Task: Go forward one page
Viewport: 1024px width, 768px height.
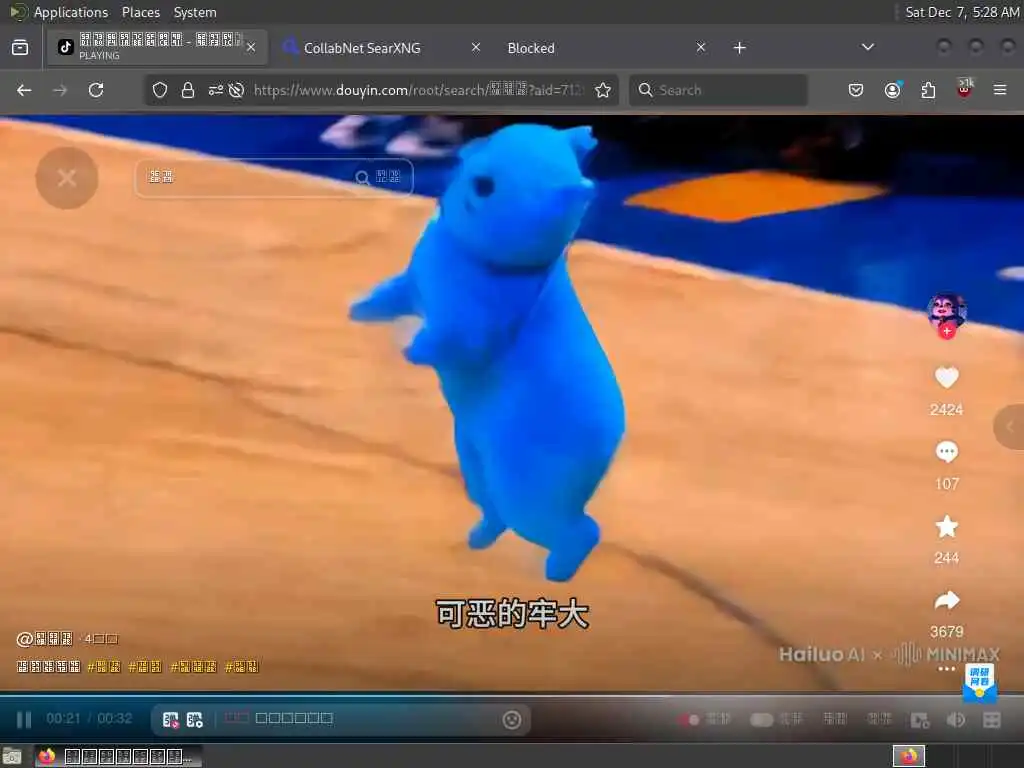Action: click(x=60, y=90)
